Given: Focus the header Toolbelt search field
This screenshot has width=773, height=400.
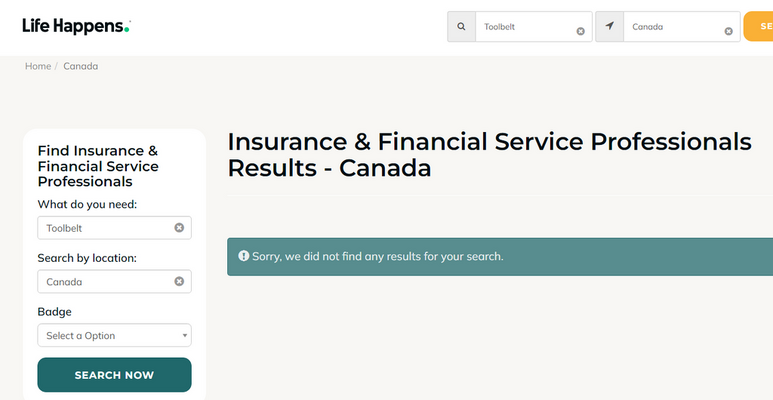Looking at the screenshot, I should tap(527, 27).
